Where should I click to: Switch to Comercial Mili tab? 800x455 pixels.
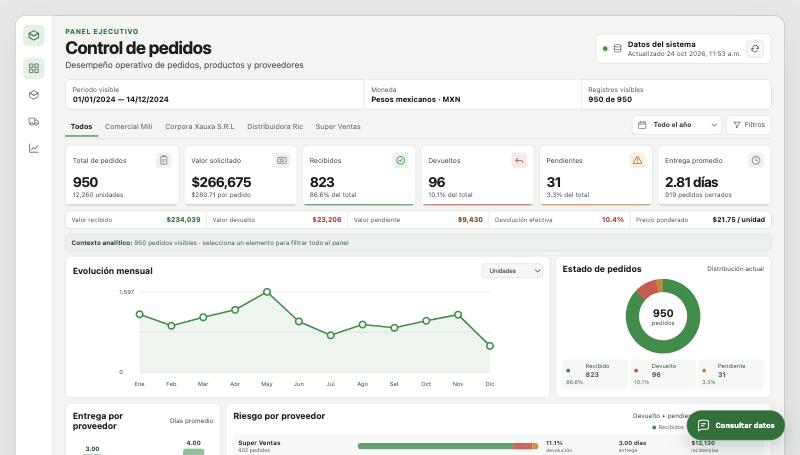[x=129, y=127]
